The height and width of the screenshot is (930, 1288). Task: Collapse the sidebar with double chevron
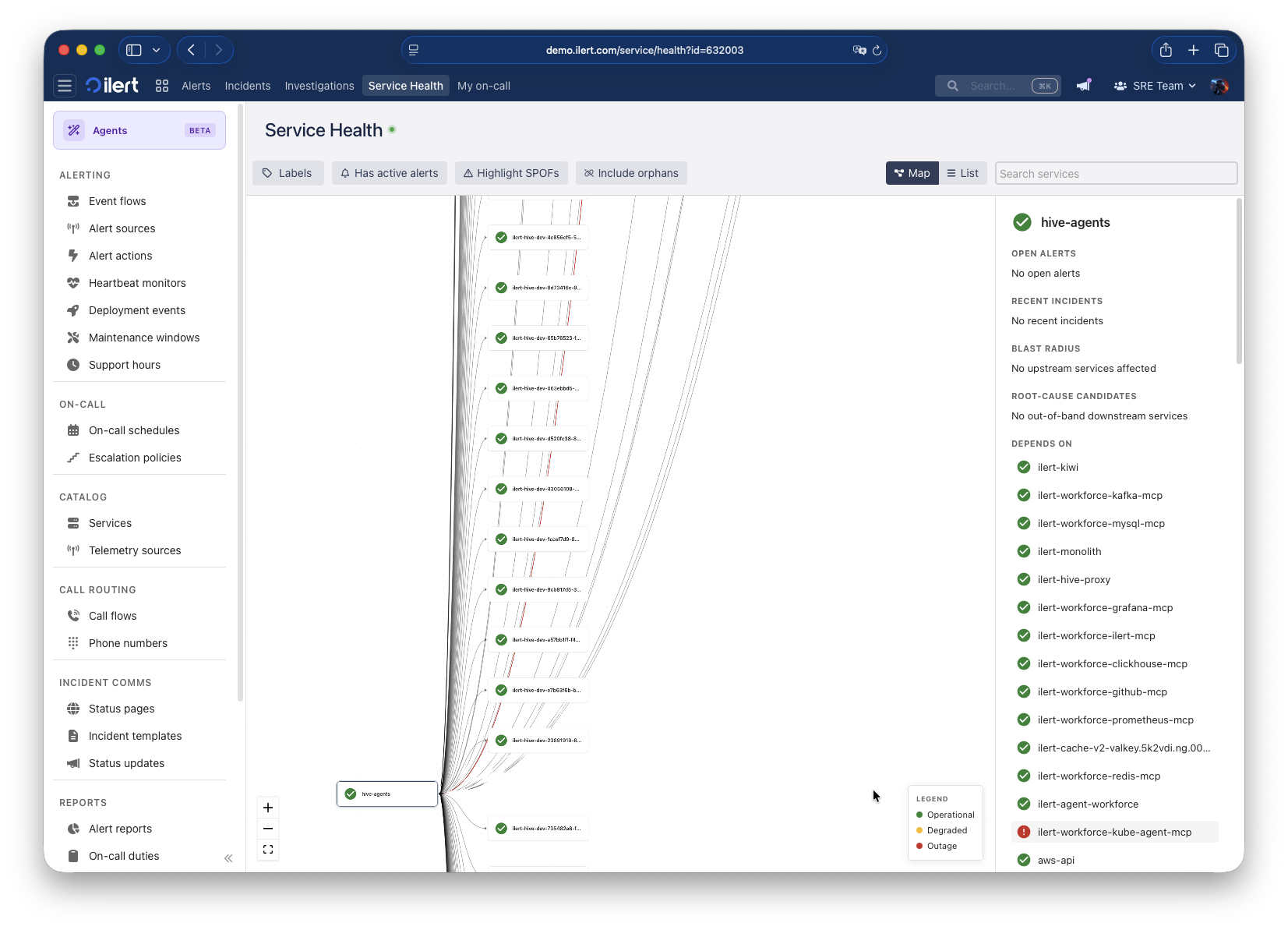[x=228, y=858]
